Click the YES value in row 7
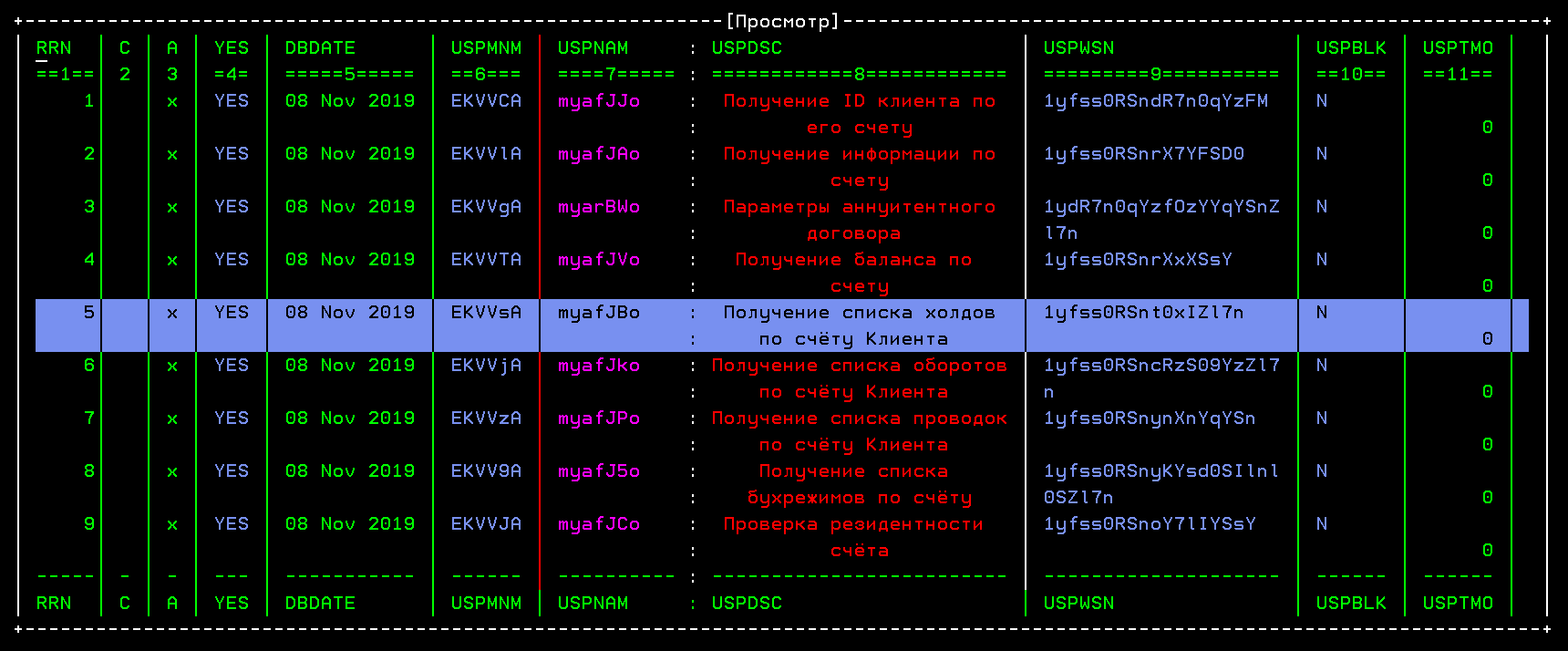The image size is (1568, 651). 232,418
